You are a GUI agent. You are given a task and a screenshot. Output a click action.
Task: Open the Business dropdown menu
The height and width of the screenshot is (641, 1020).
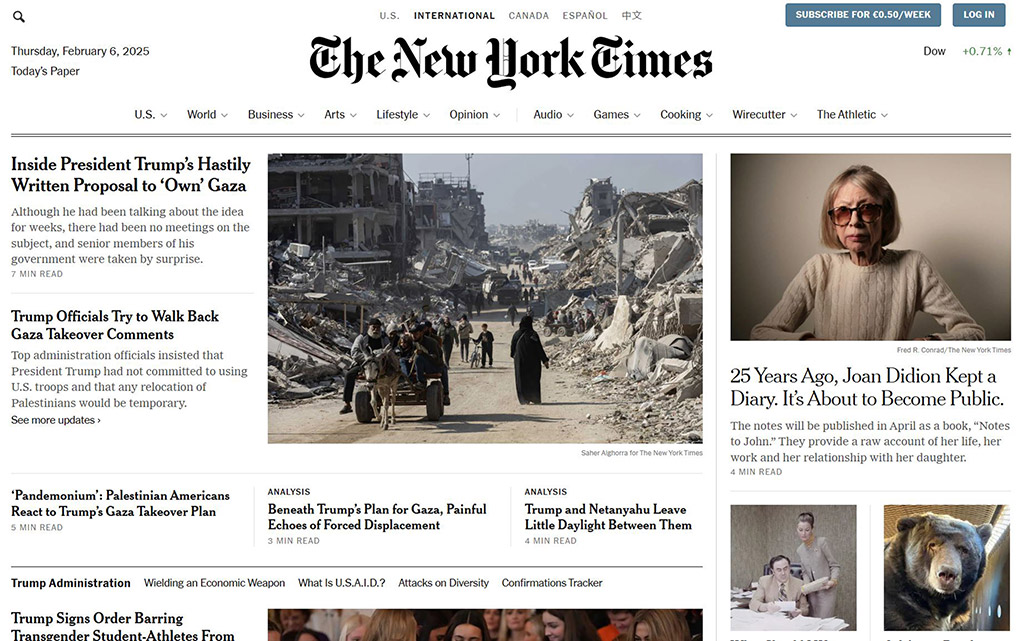276,115
